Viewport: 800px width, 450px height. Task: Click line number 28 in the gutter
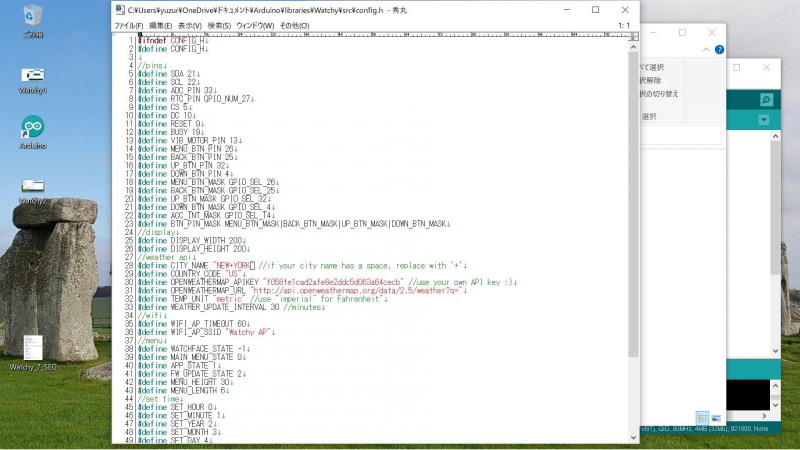click(x=129, y=265)
